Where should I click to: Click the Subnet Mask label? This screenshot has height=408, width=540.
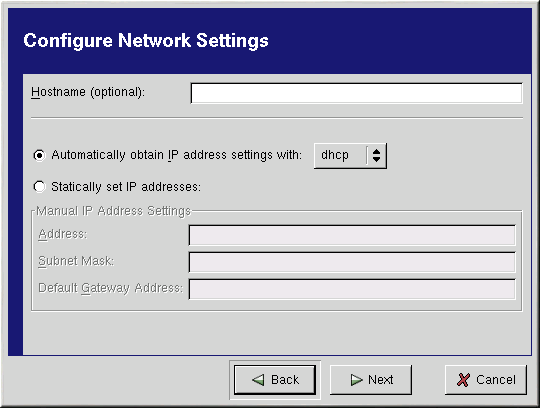click(x=76, y=261)
